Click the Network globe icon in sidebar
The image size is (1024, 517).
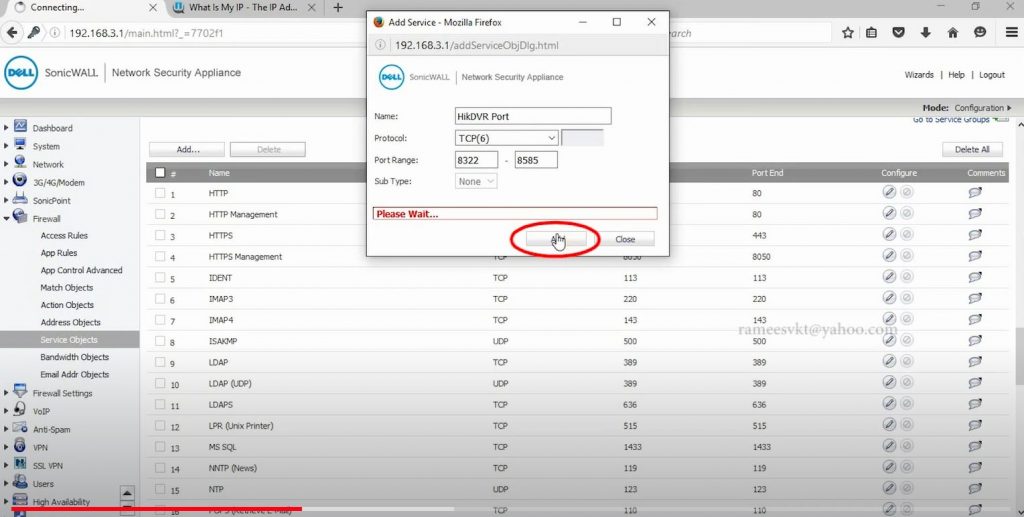20,163
